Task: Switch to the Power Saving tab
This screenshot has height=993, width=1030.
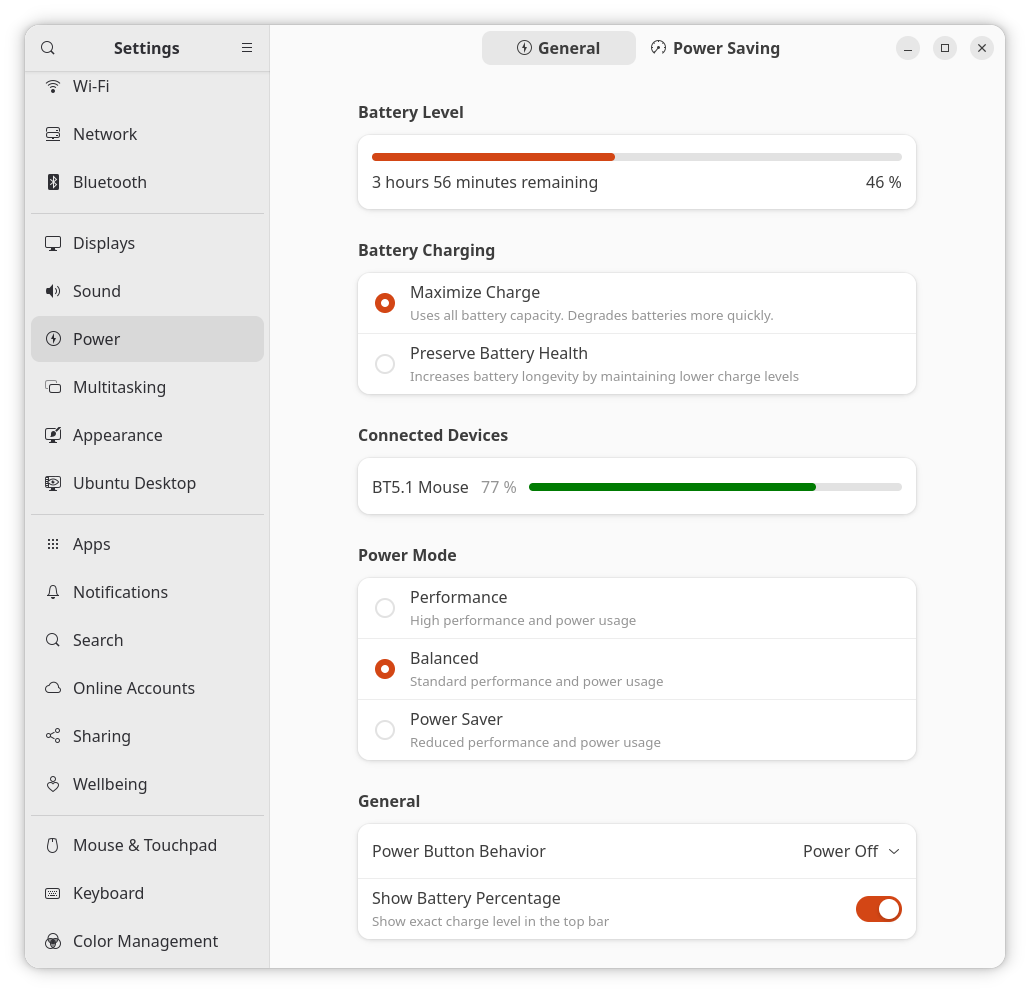Action: [715, 48]
